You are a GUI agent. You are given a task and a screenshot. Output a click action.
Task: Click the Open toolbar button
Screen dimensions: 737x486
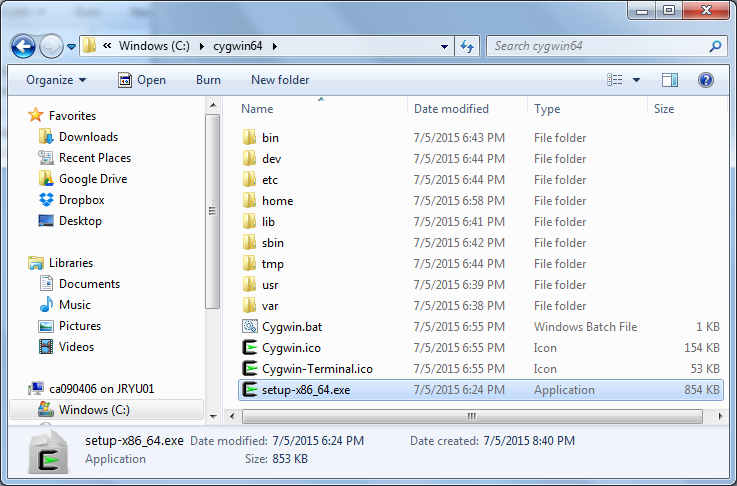tap(142, 80)
